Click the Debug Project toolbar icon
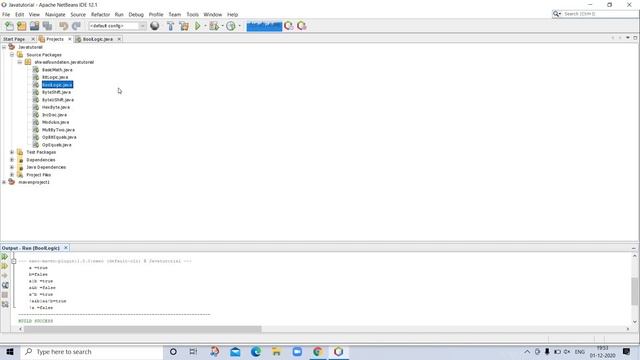The image size is (640, 360). (214, 26)
